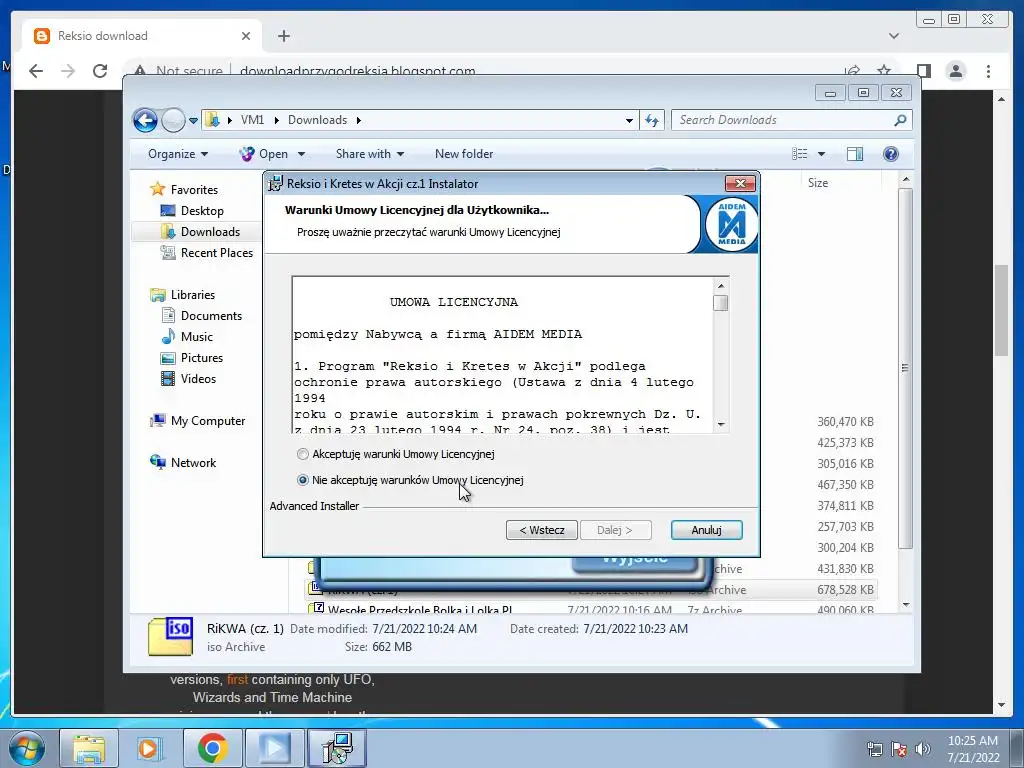Image resolution: width=1024 pixels, height=768 pixels.
Task: Select Downloads in the navigation pane
Action: click(x=210, y=231)
